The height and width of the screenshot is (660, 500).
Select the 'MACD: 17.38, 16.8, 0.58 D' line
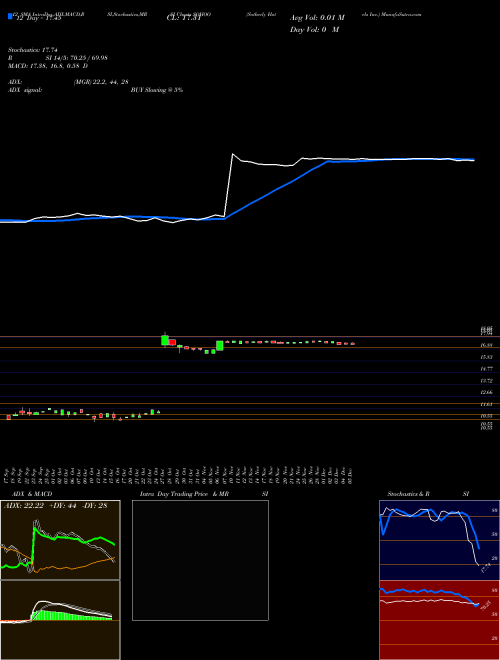pyautogui.click(x=48, y=66)
